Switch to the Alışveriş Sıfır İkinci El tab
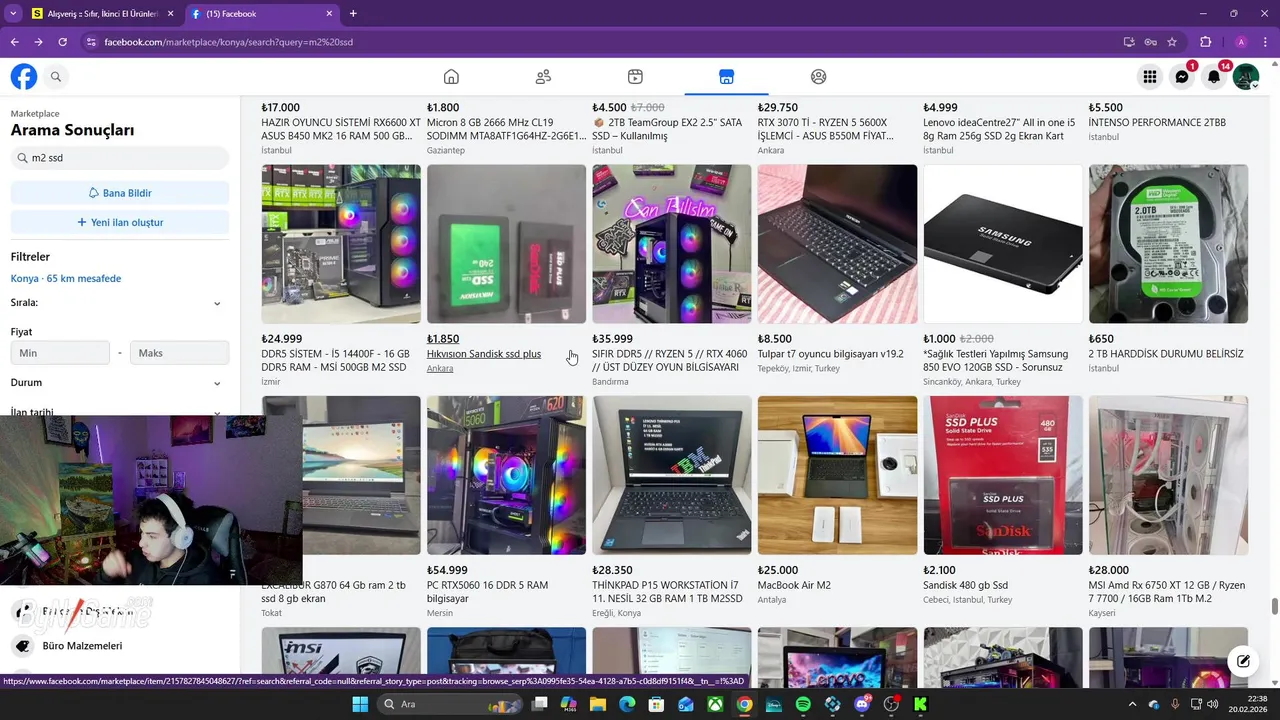This screenshot has height=720, width=1280. click(100, 14)
